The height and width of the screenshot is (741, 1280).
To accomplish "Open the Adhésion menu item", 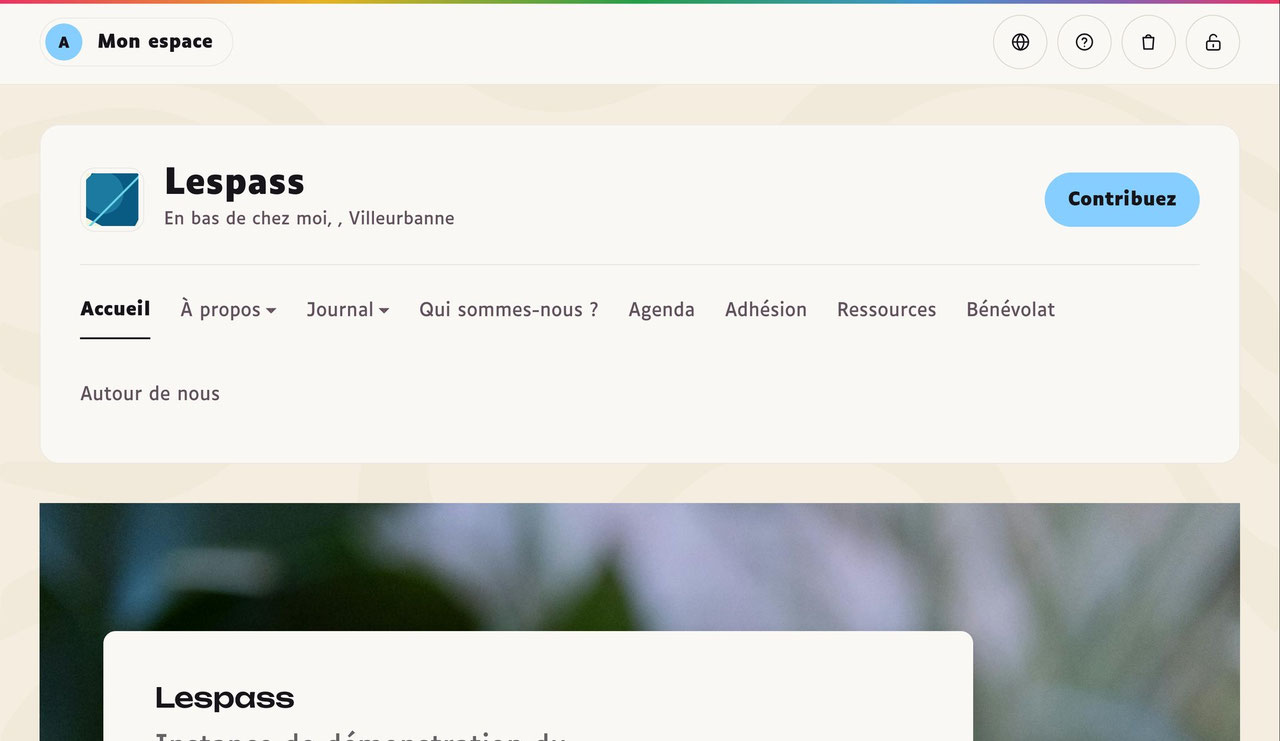I will tap(766, 310).
